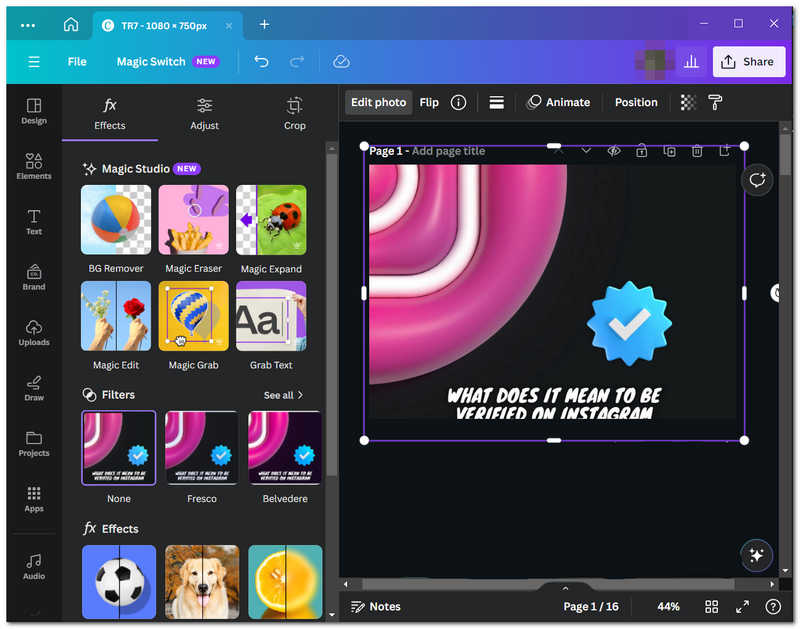Switch to the Adjust tab
800x629 pixels.
point(204,114)
